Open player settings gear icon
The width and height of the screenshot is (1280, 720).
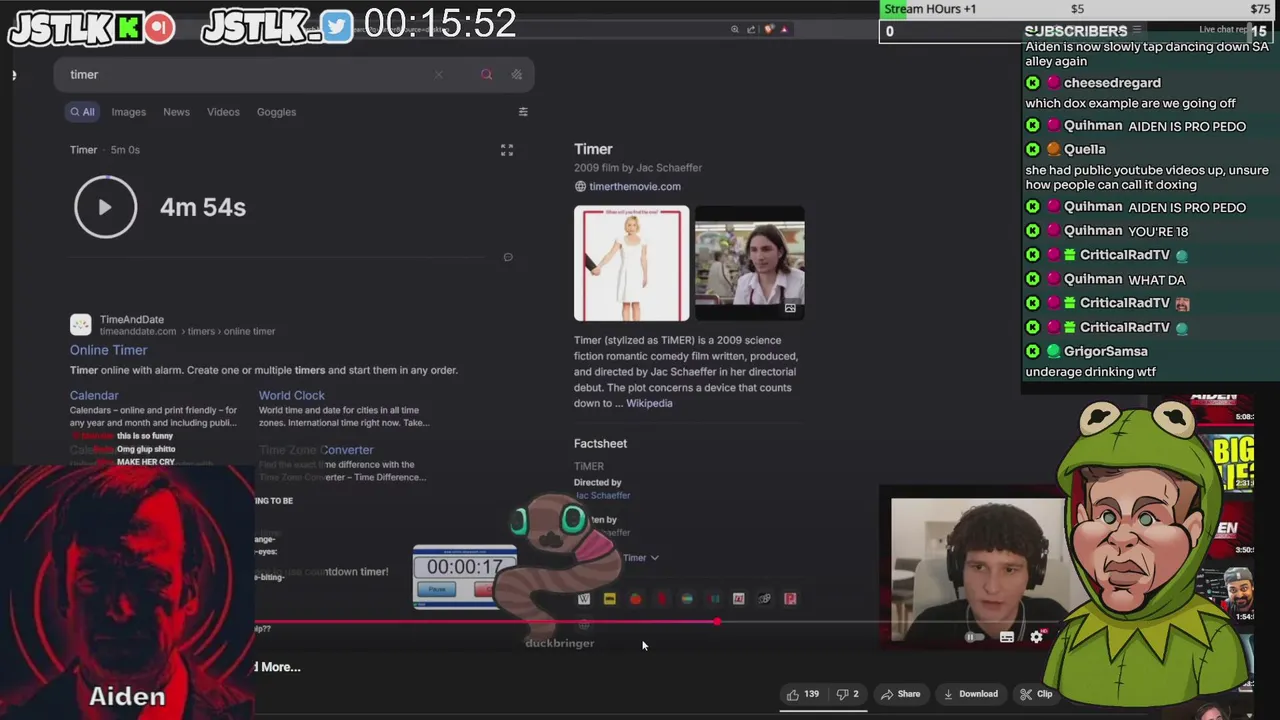tap(1037, 637)
